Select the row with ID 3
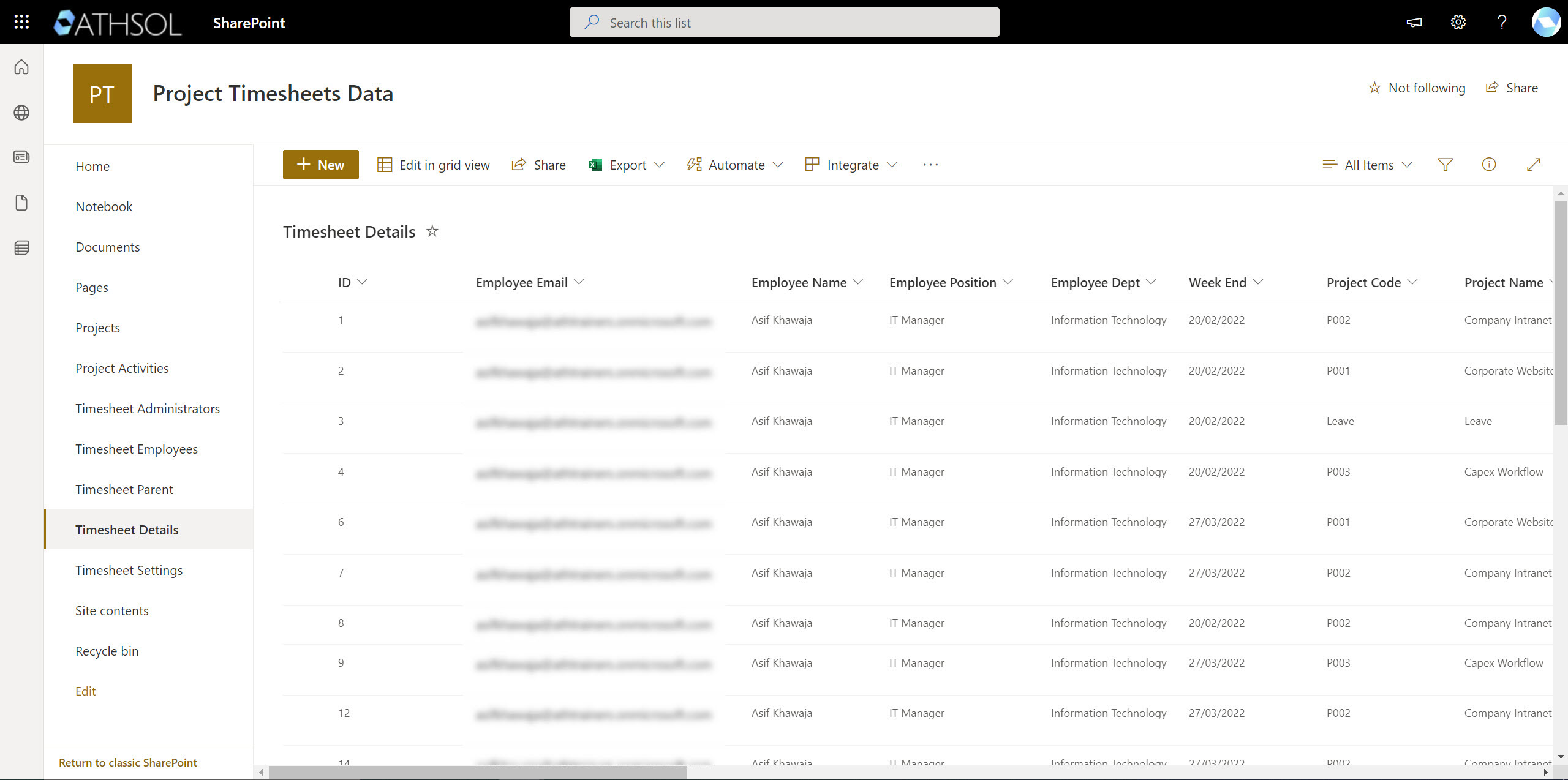This screenshot has height=780, width=1568. (341, 421)
